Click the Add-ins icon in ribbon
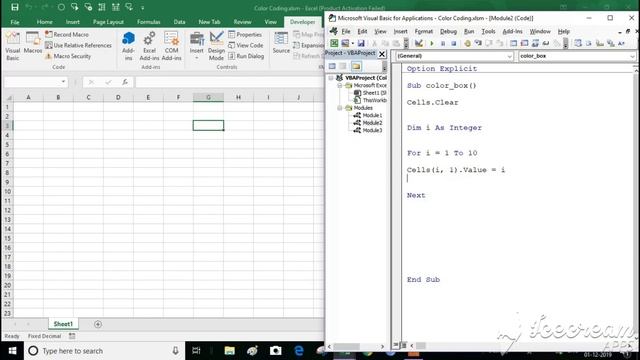Screen dimensions: 640x360 (x=128, y=46)
